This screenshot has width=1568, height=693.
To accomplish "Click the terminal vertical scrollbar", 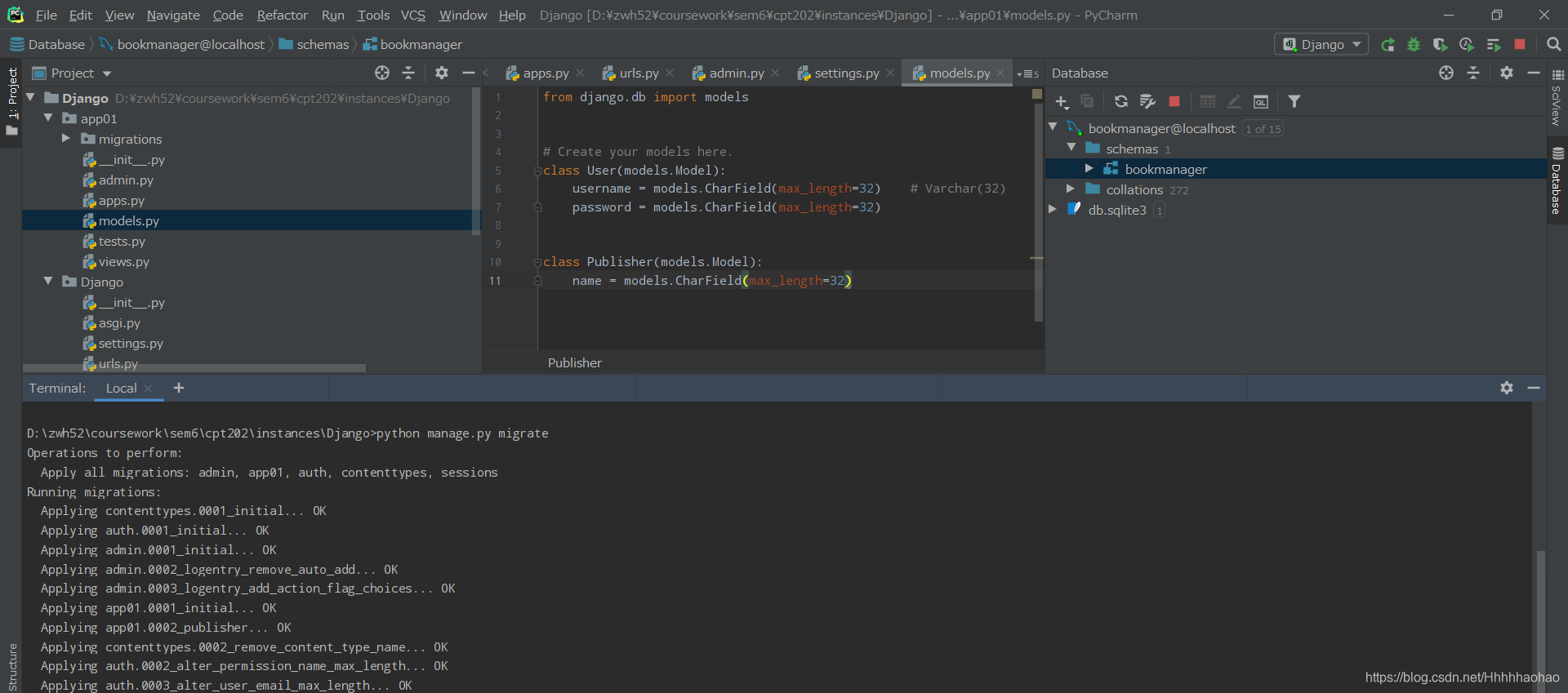I will [1540, 620].
